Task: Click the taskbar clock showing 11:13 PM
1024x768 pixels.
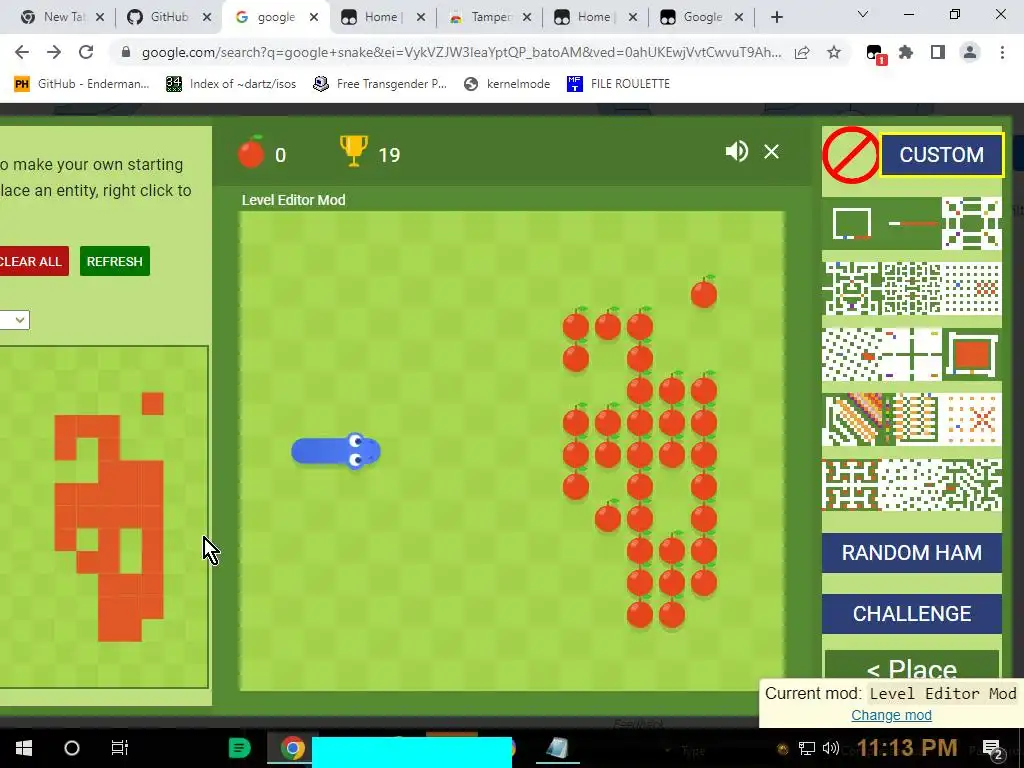Action: [907, 748]
